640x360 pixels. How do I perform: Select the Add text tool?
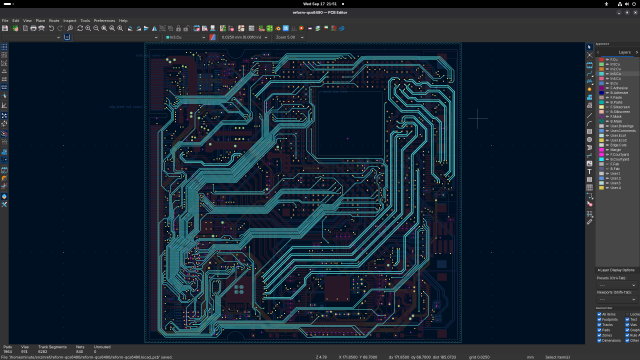pos(589,171)
